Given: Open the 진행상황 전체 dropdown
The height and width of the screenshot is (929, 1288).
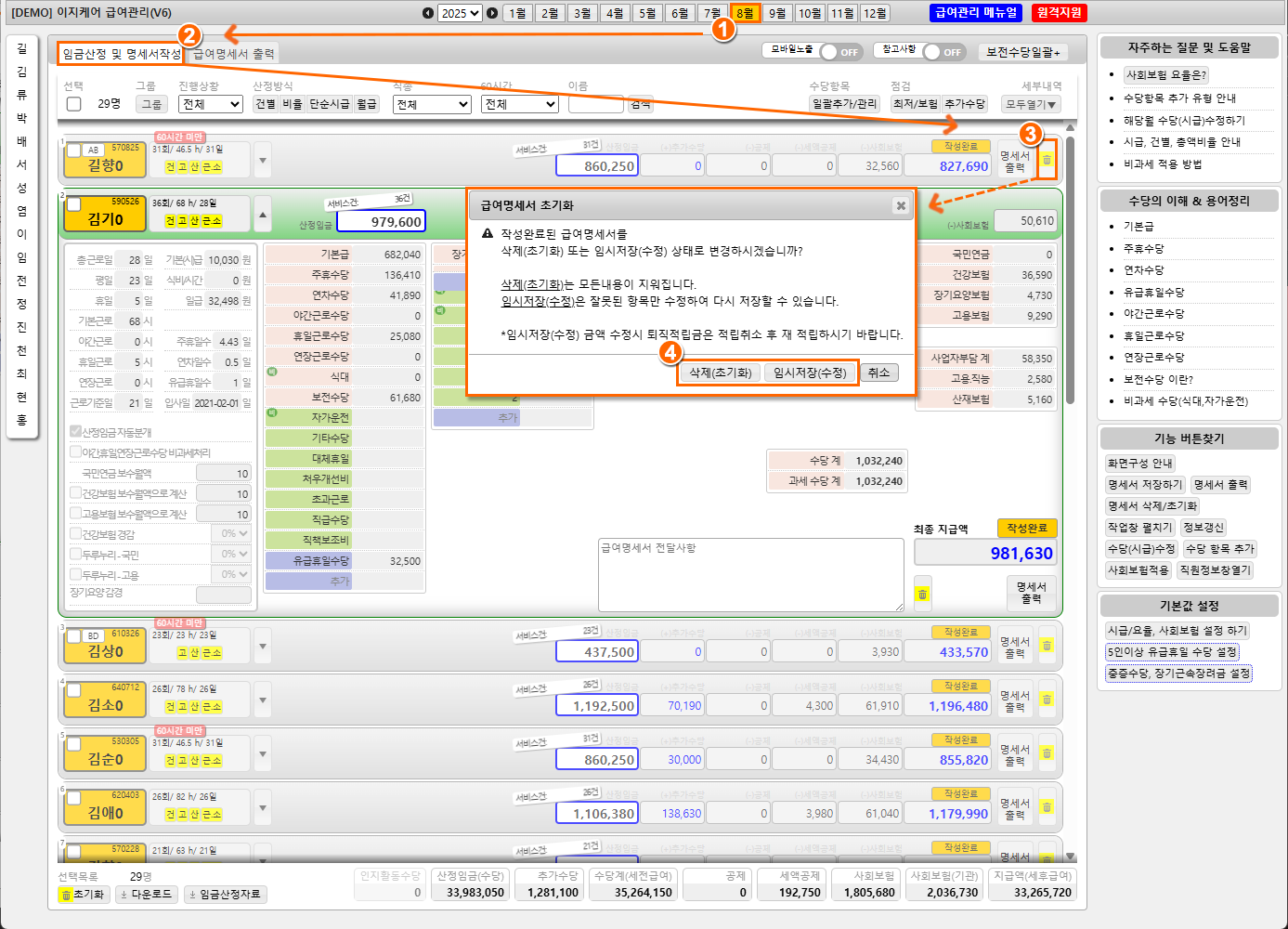Looking at the screenshot, I should click(211, 104).
